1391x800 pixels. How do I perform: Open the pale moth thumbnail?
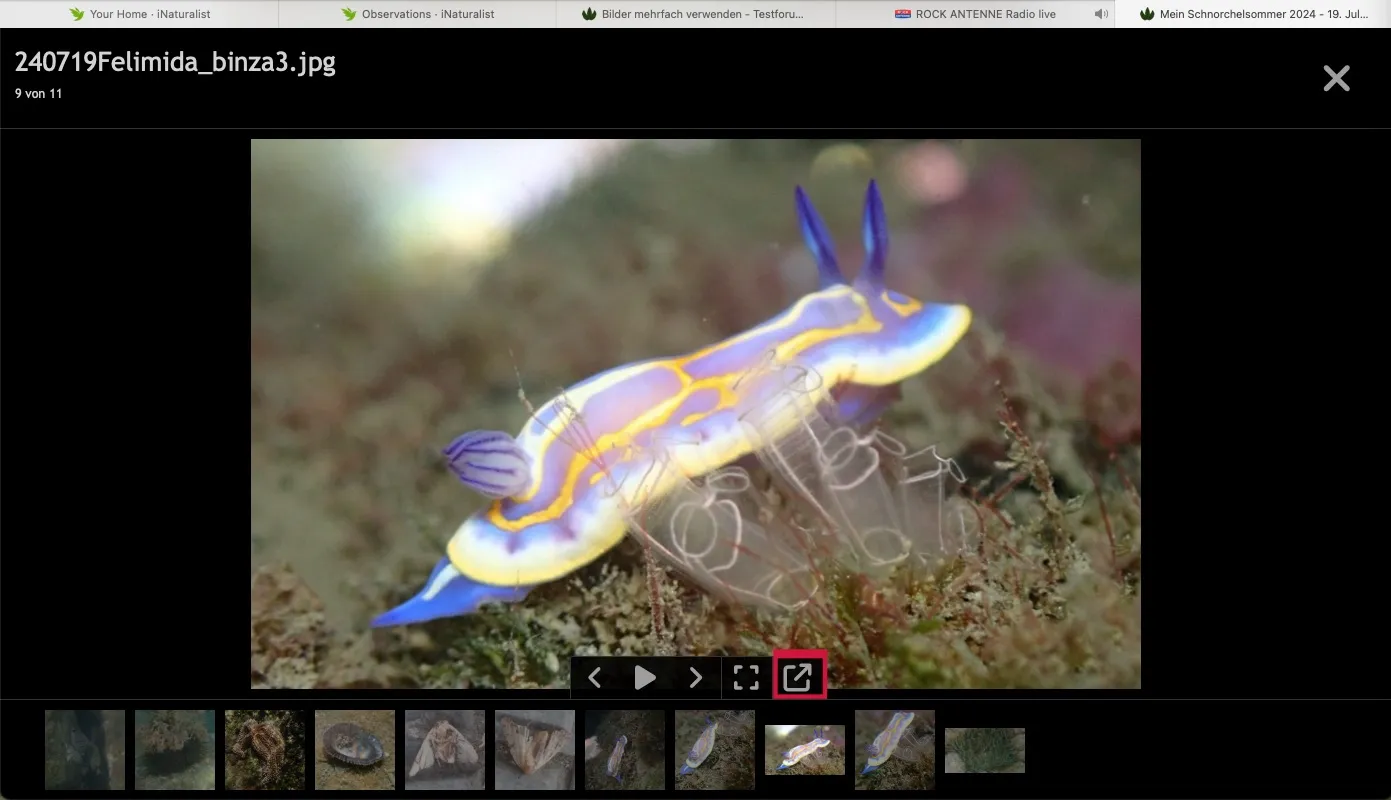coord(445,750)
